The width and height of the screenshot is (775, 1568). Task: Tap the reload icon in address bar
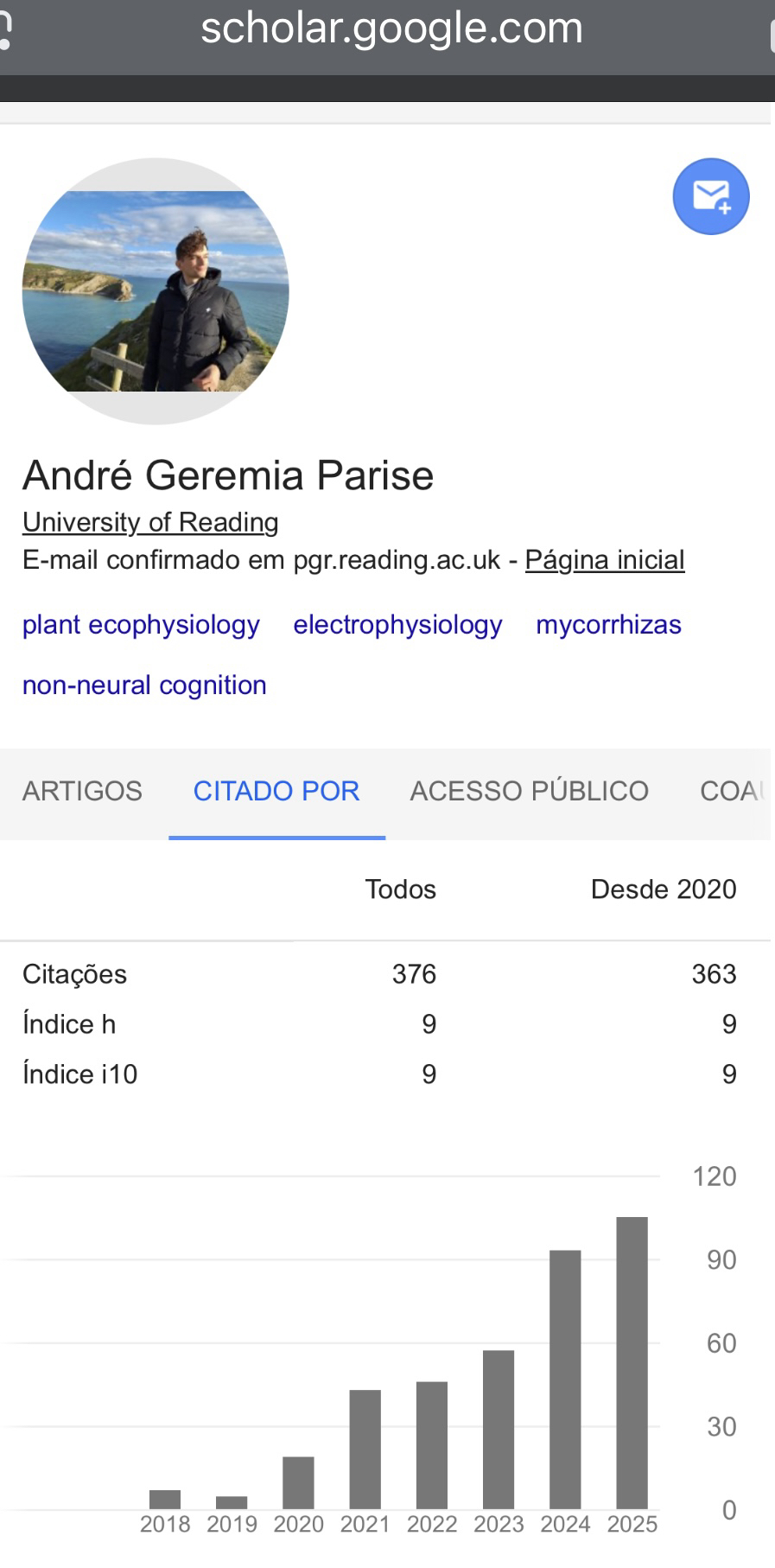[x=5, y=31]
